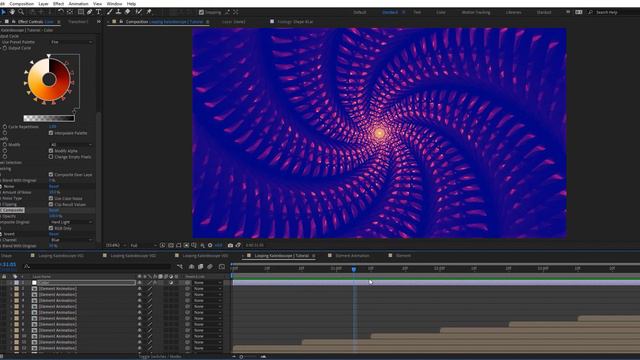Open the Effect menu
The image size is (640, 360).
coord(58,3)
